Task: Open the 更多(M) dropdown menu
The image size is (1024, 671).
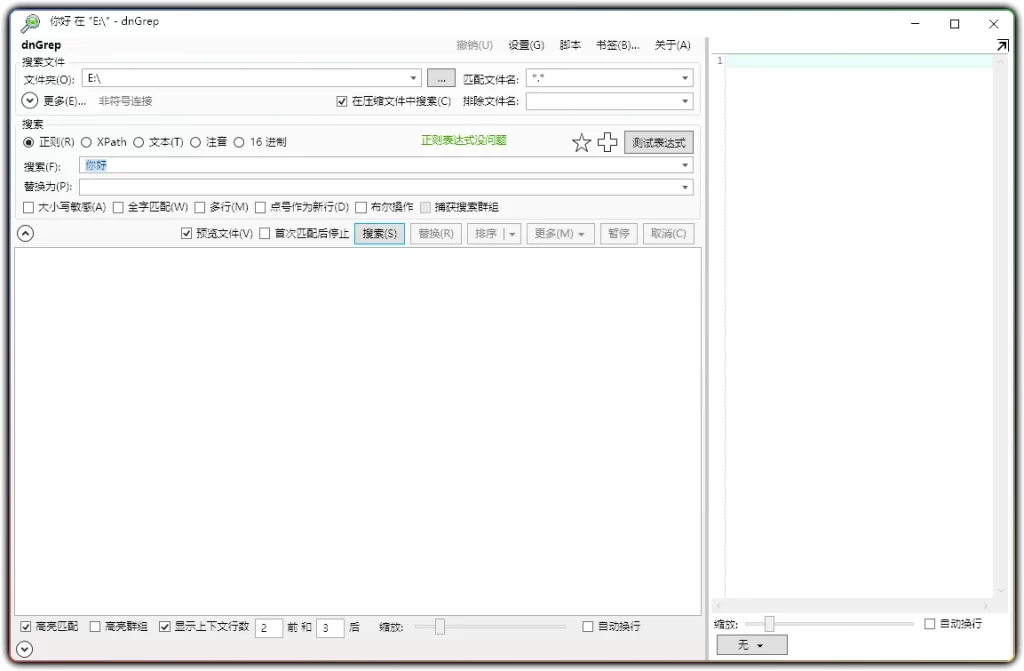Action: coord(560,233)
